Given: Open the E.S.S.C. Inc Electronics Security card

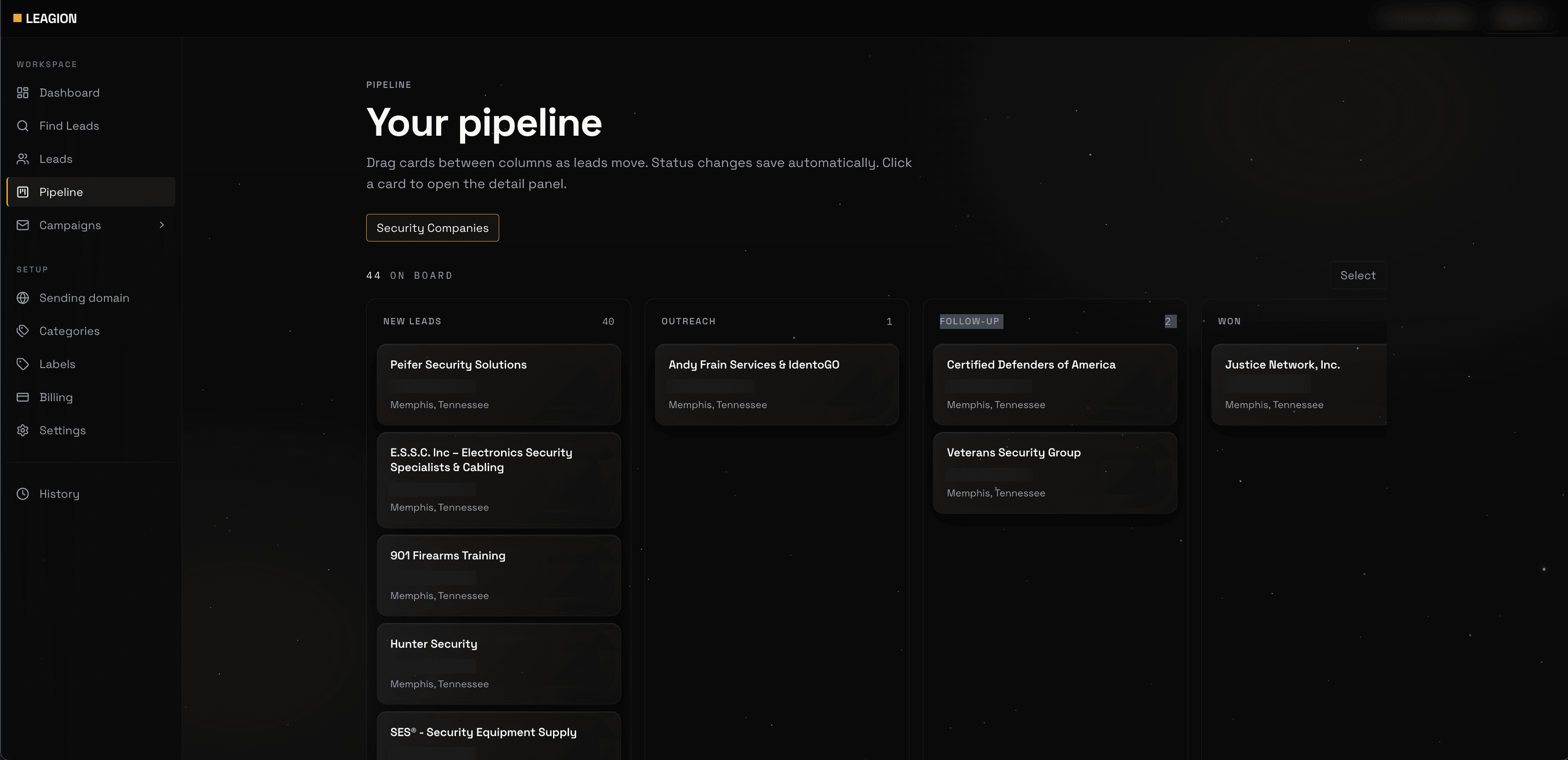Looking at the screenshot, I should (499, 480).
